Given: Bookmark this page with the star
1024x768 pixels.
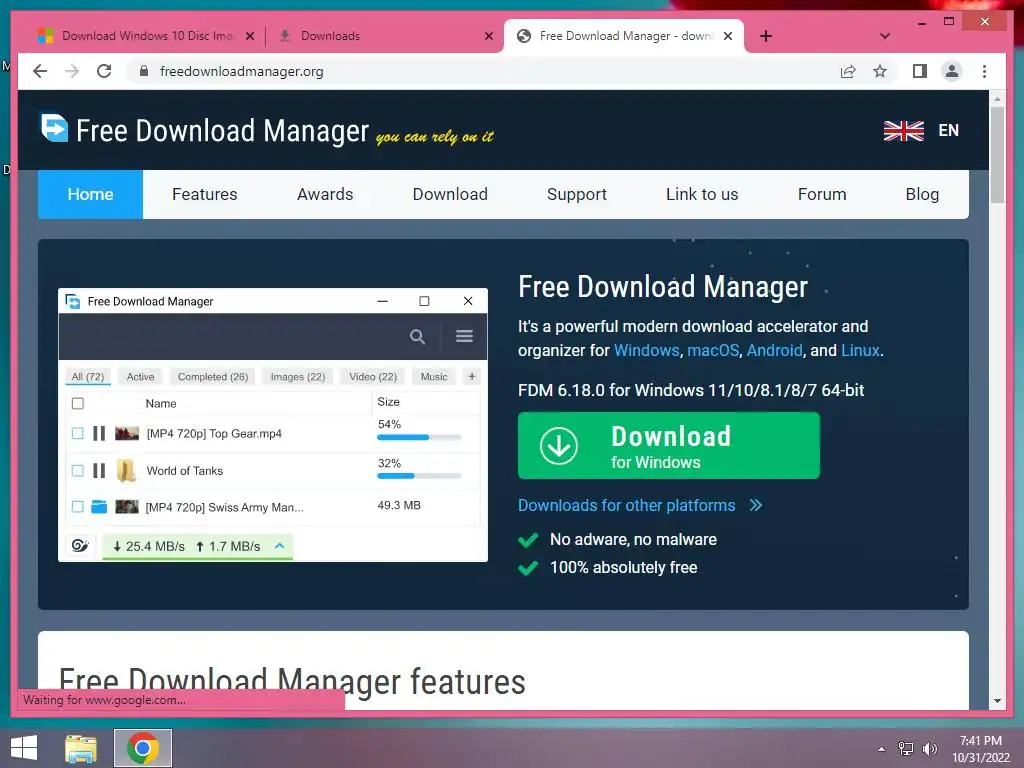Looking at the screenshot, I should click(x=880, y=71).
